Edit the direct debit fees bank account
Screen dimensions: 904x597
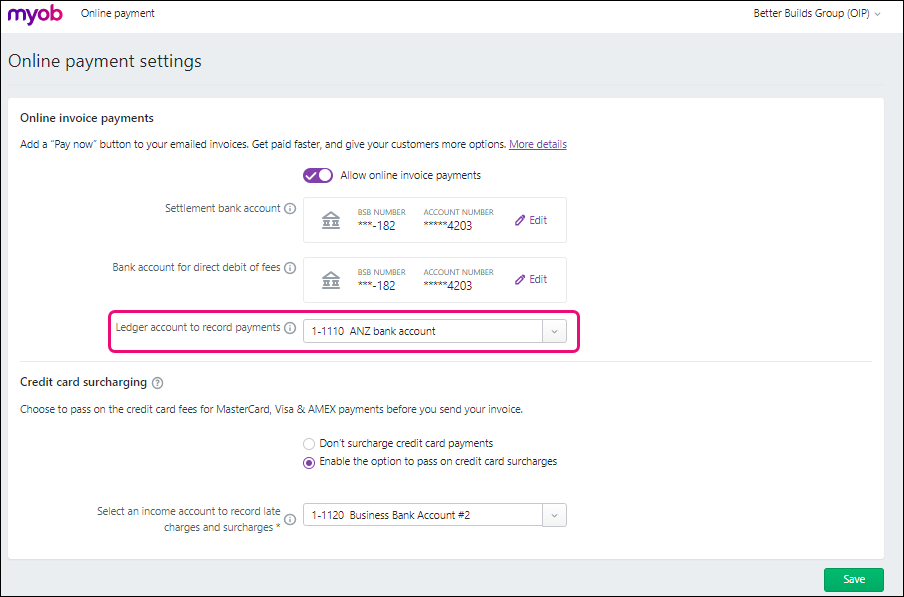pyautogui.click(x=531, y=280)
